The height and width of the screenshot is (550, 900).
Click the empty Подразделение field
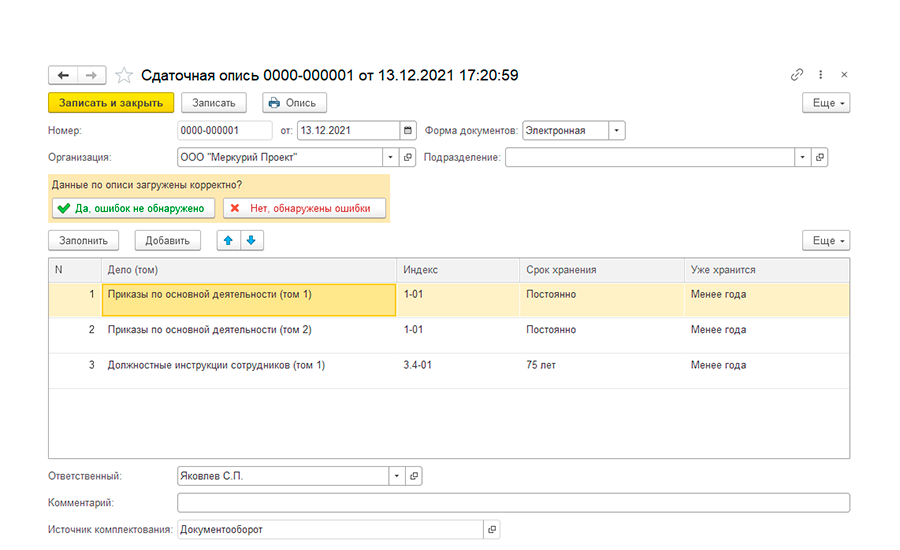pos(650,157)
